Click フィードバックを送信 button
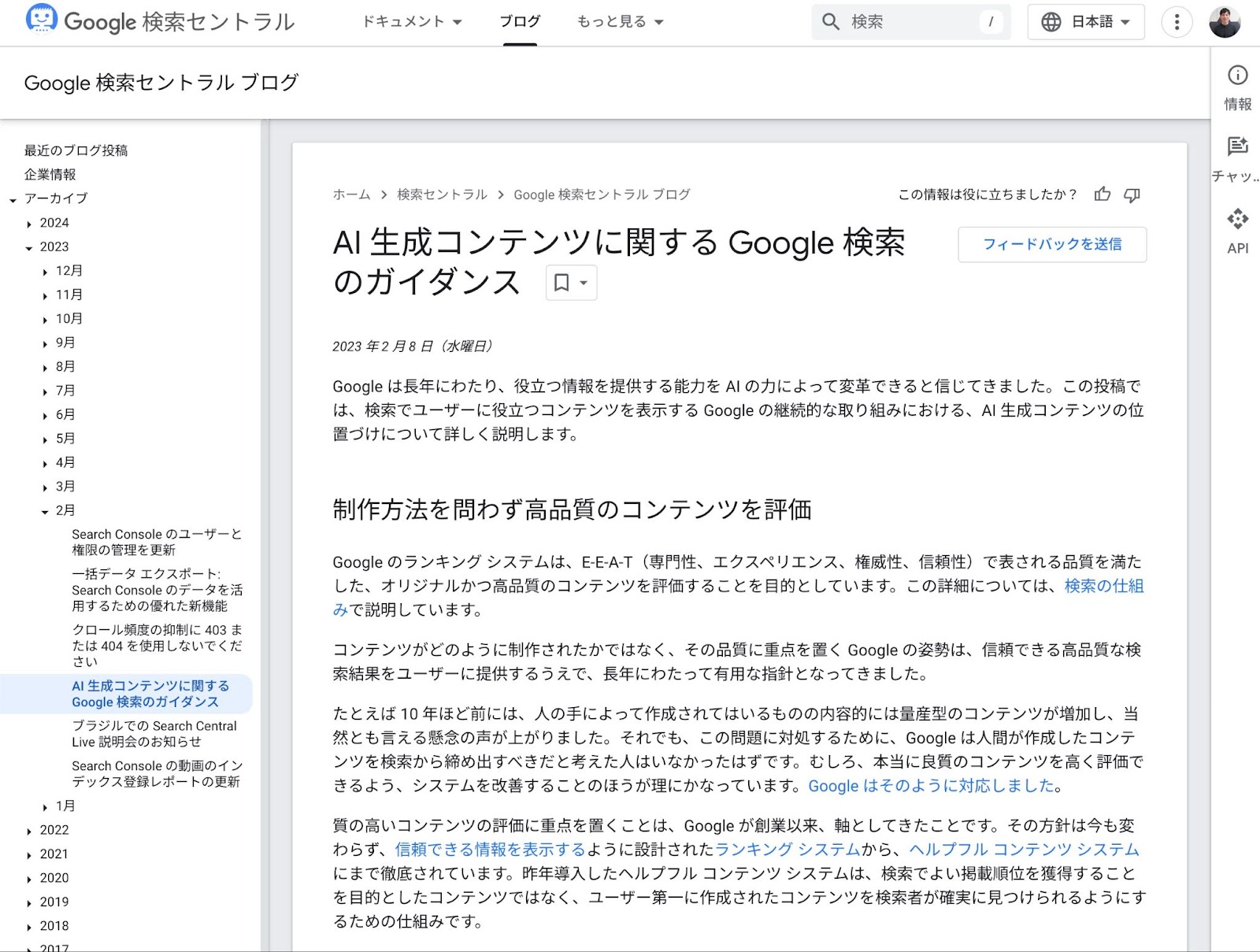 pyautogui.click(x=1052, y=244)
